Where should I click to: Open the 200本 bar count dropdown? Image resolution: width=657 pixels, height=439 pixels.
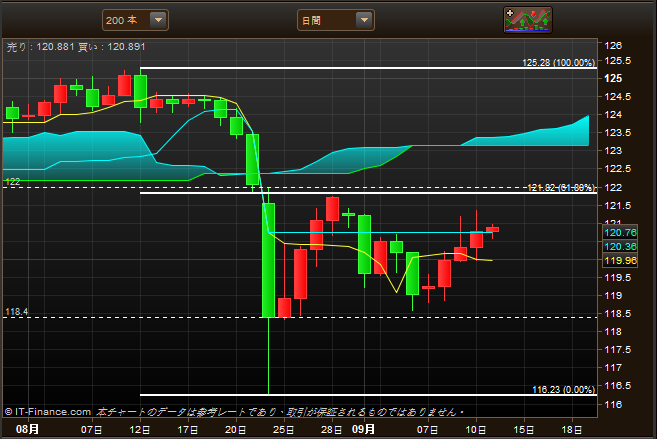tap(135, 20)
